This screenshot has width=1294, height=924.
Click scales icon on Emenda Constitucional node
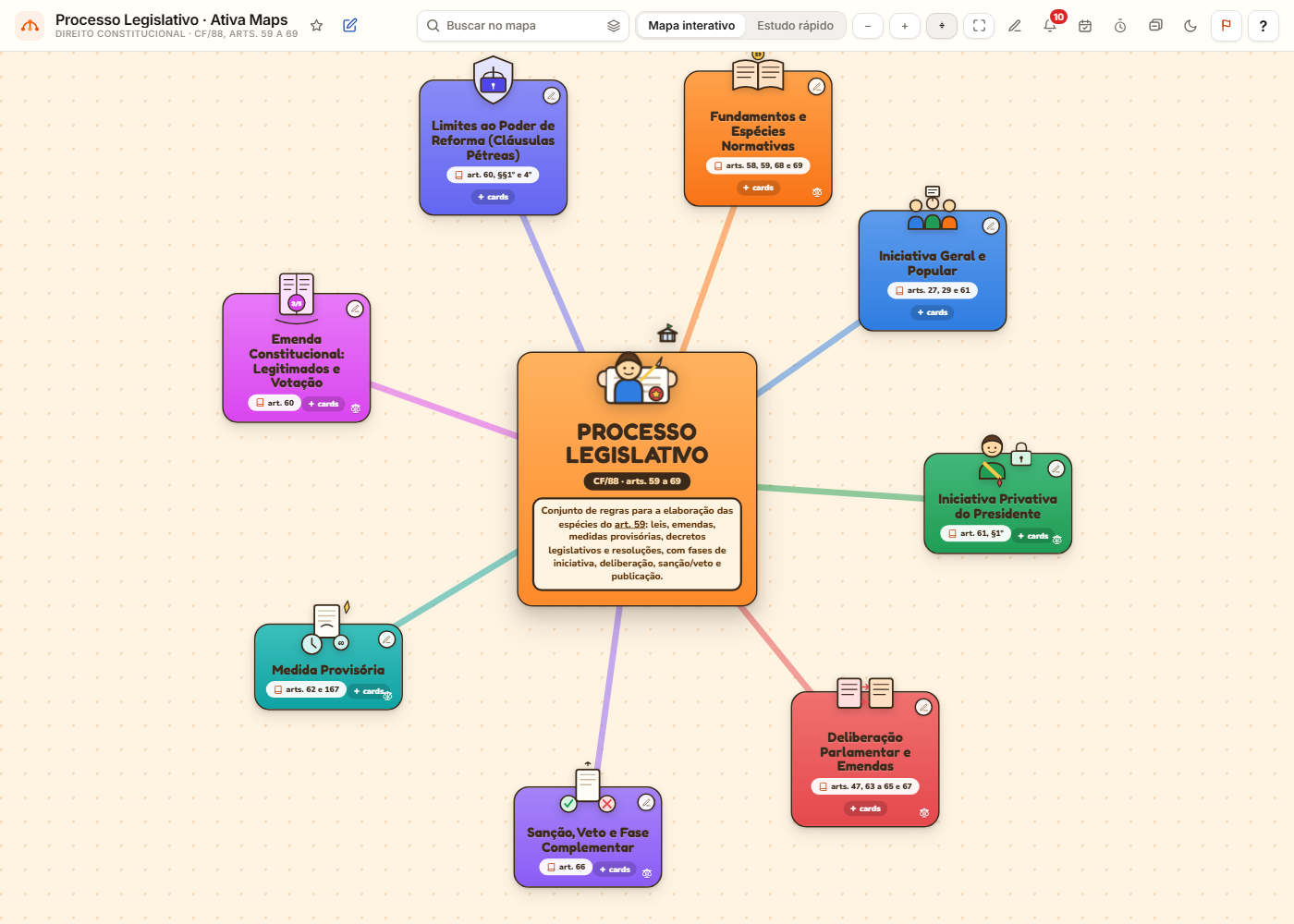(356, 408)
